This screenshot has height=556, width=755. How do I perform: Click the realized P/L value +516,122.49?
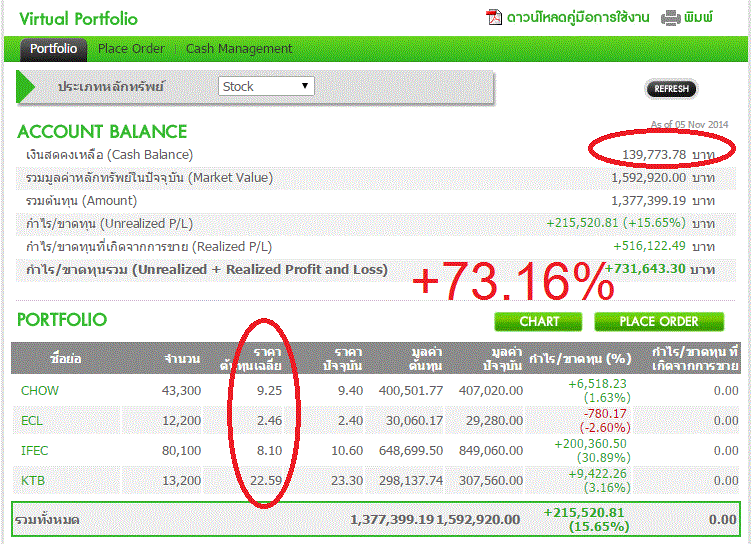tap(649, 246)
